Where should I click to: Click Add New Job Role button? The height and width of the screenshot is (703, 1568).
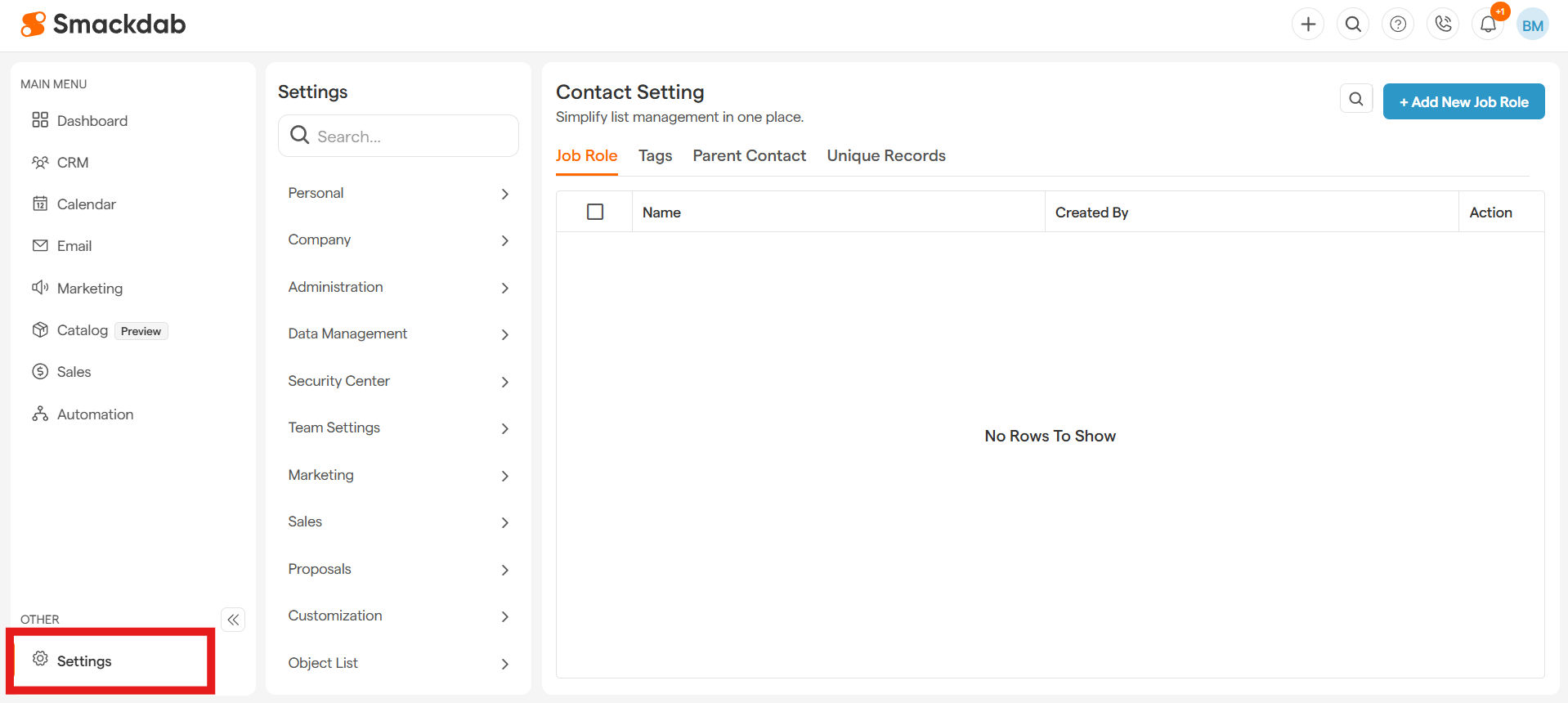[1463, 102]
